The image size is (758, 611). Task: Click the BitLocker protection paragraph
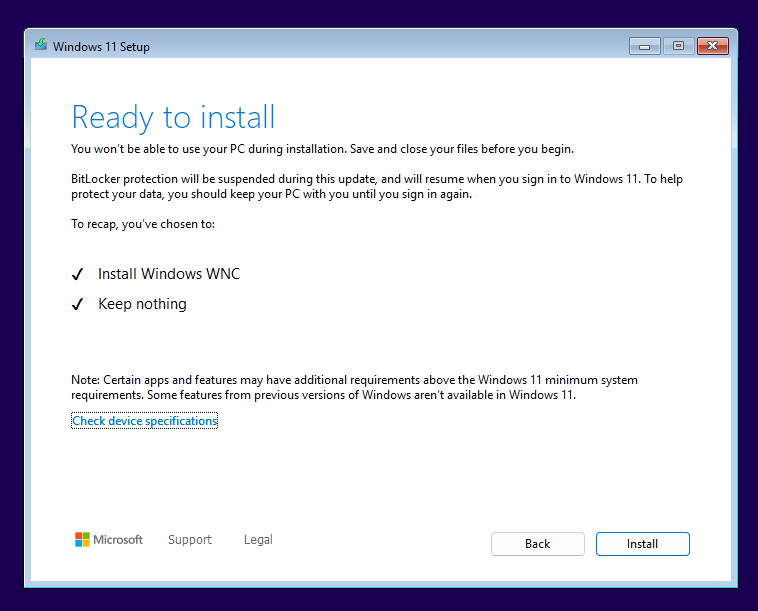pyautogui.click(x=377, y=187)
